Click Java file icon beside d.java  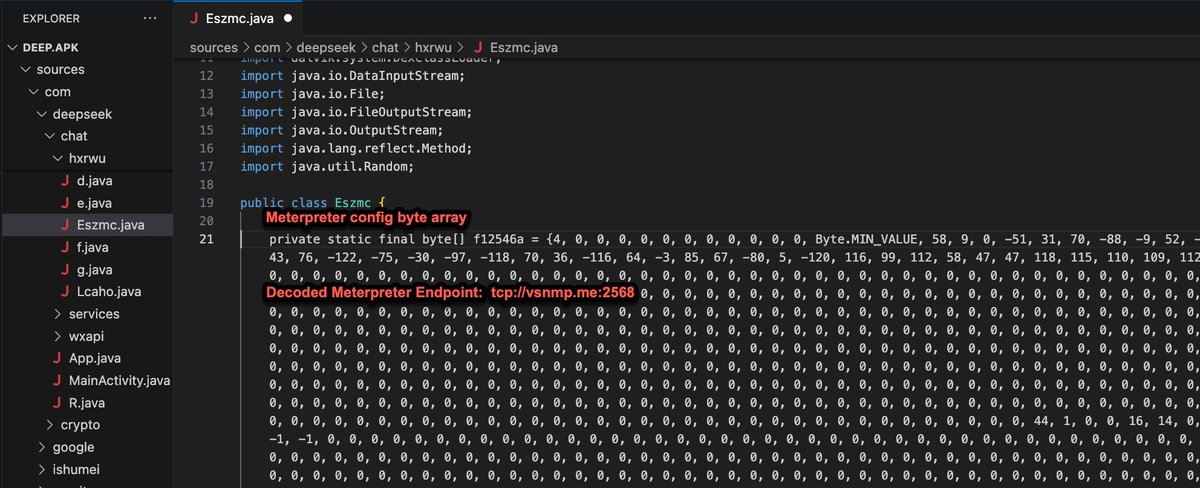tap(65, 181)
